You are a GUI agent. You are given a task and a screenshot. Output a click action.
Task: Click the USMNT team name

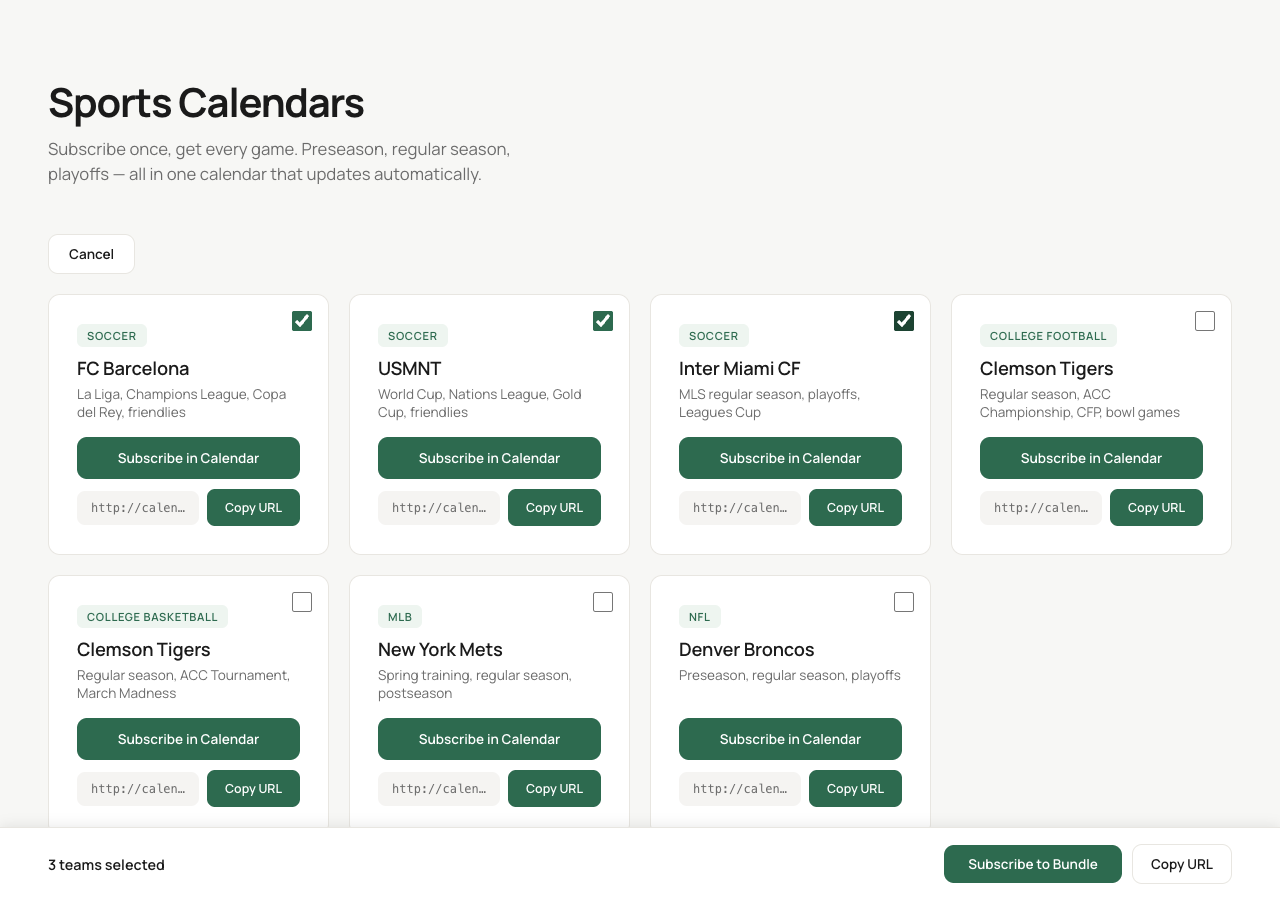click(410, 368)
